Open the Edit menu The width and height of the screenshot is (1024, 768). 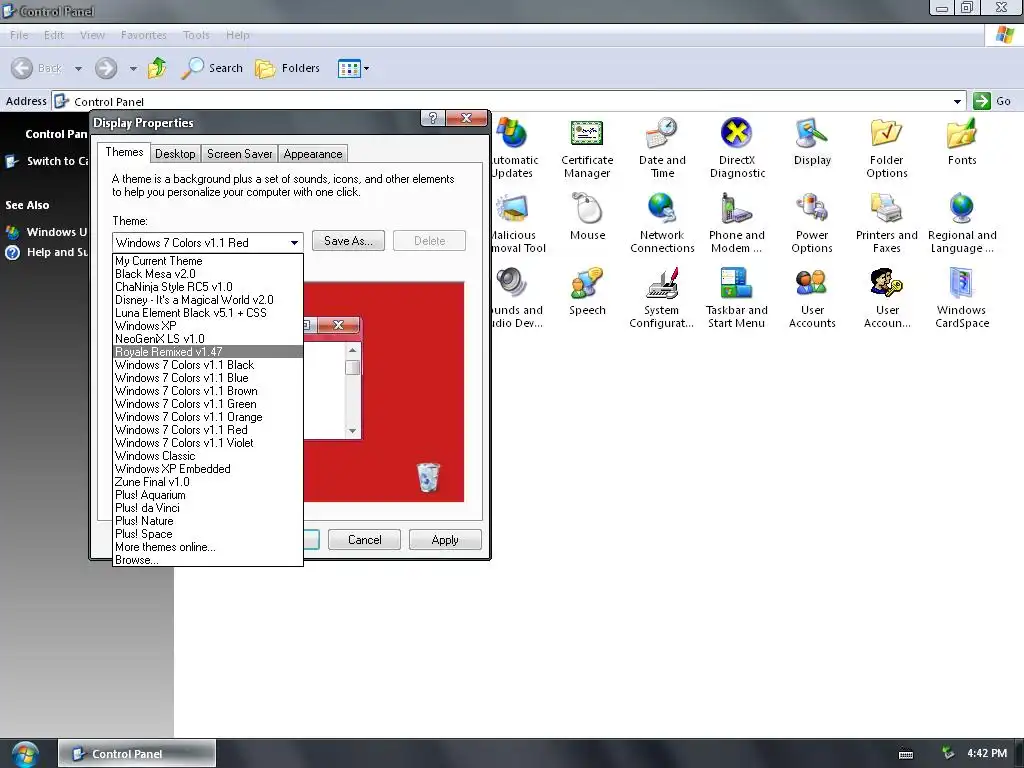pos(54,35)
